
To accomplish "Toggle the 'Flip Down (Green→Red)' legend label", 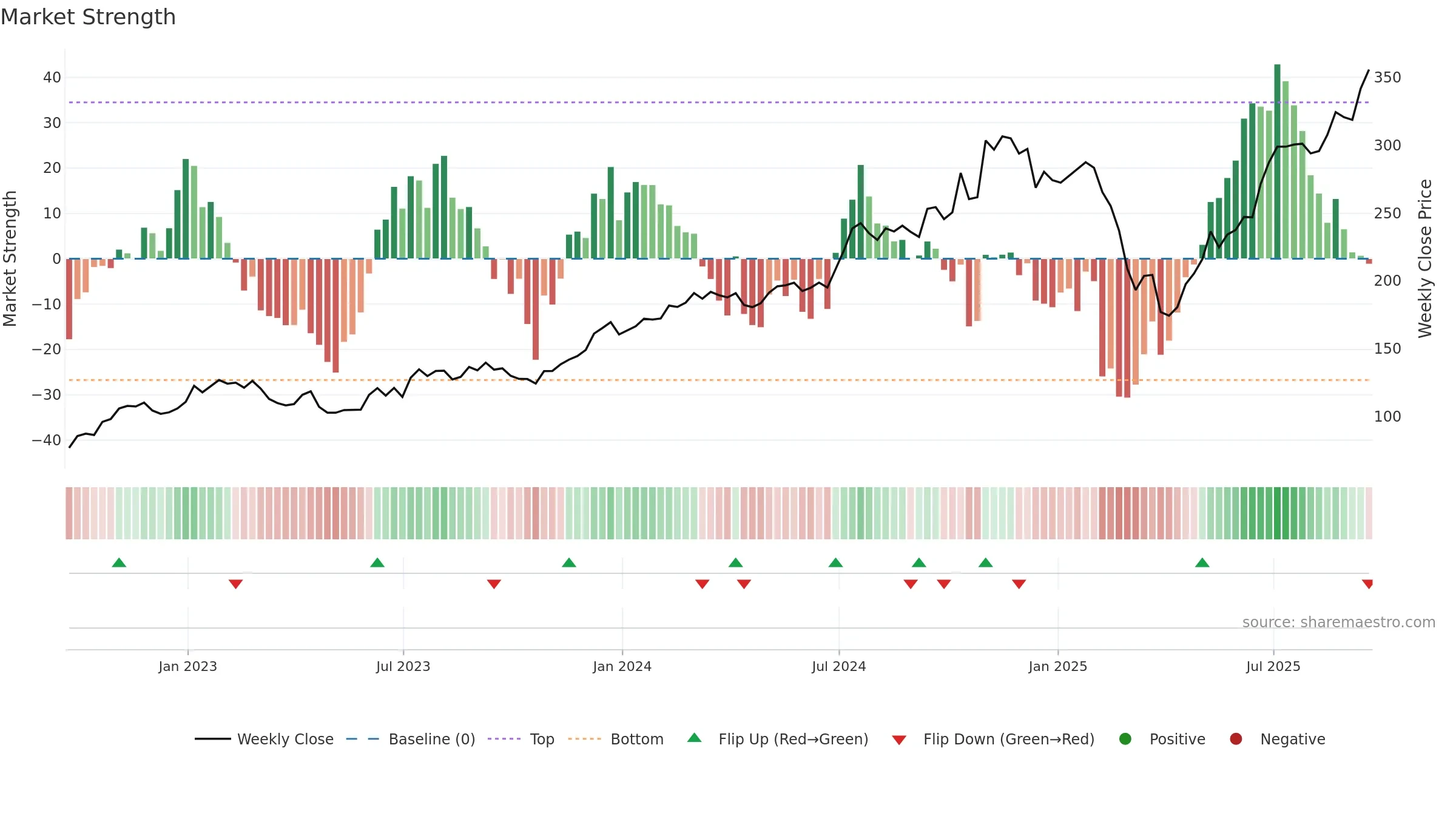I will [x=1009, y=739].
